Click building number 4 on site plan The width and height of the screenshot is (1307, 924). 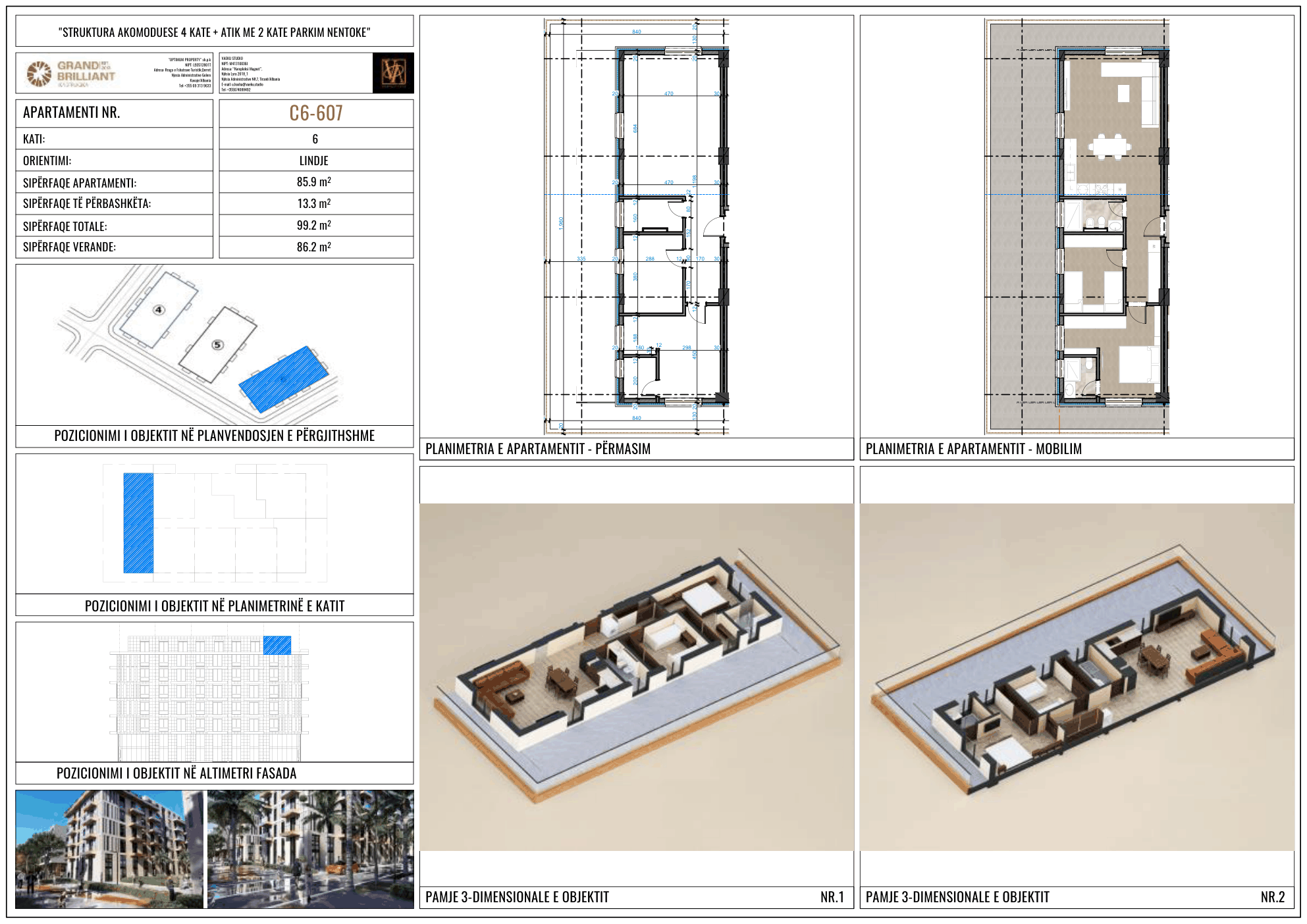pos(159,310)
